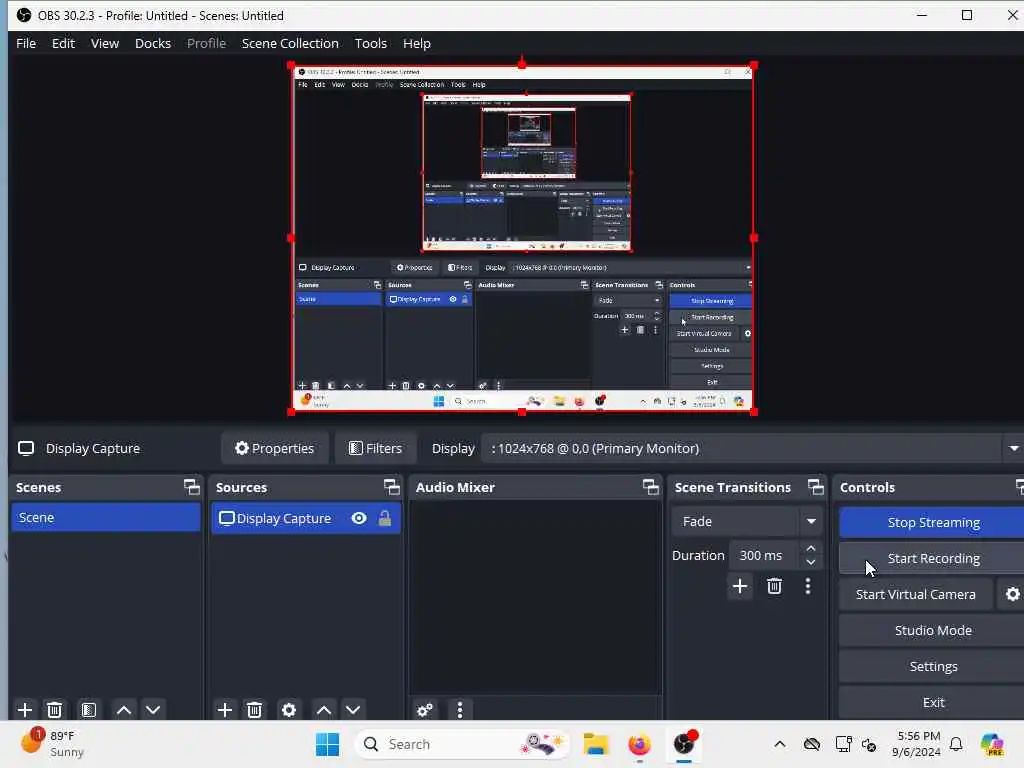
Task: Open Audio Mixer three-dot menu
Action: [x=460, y=709]
